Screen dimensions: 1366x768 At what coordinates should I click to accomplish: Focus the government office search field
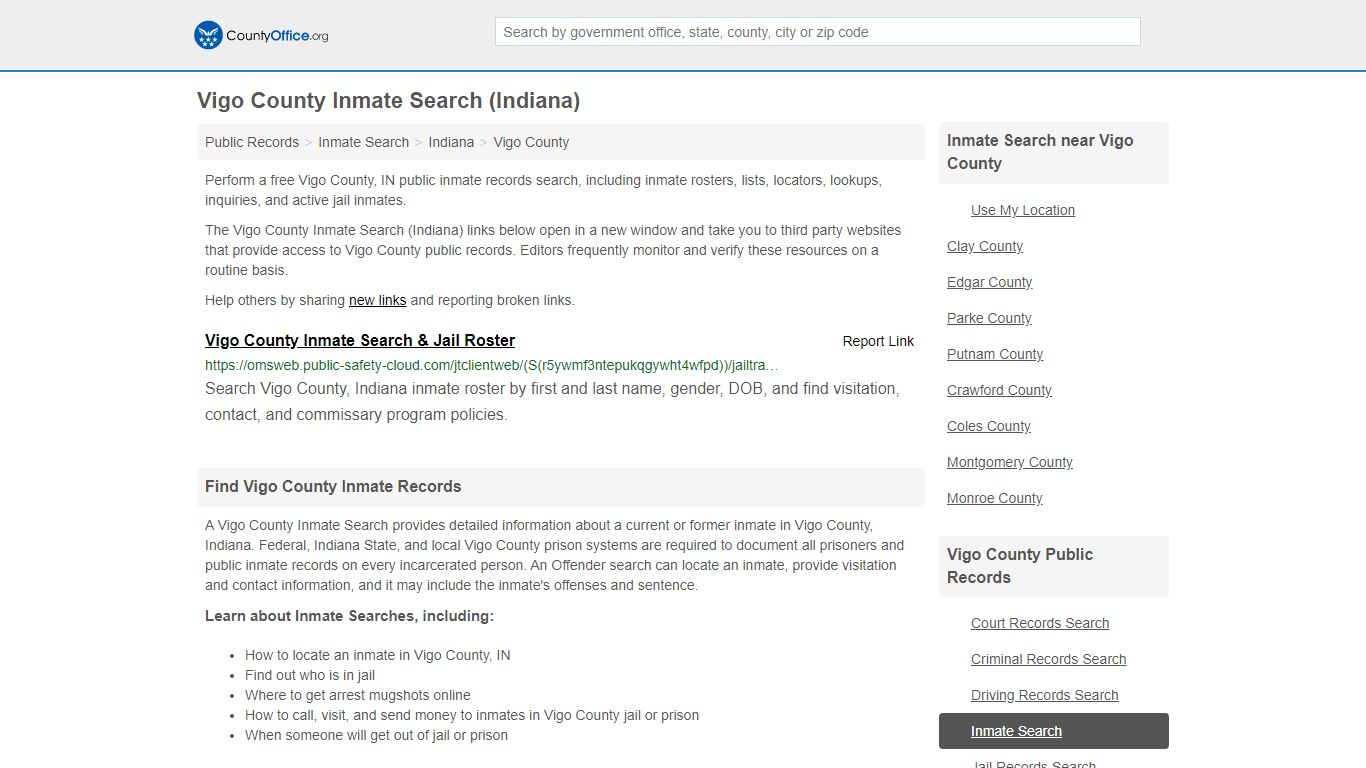pos(817,32)
